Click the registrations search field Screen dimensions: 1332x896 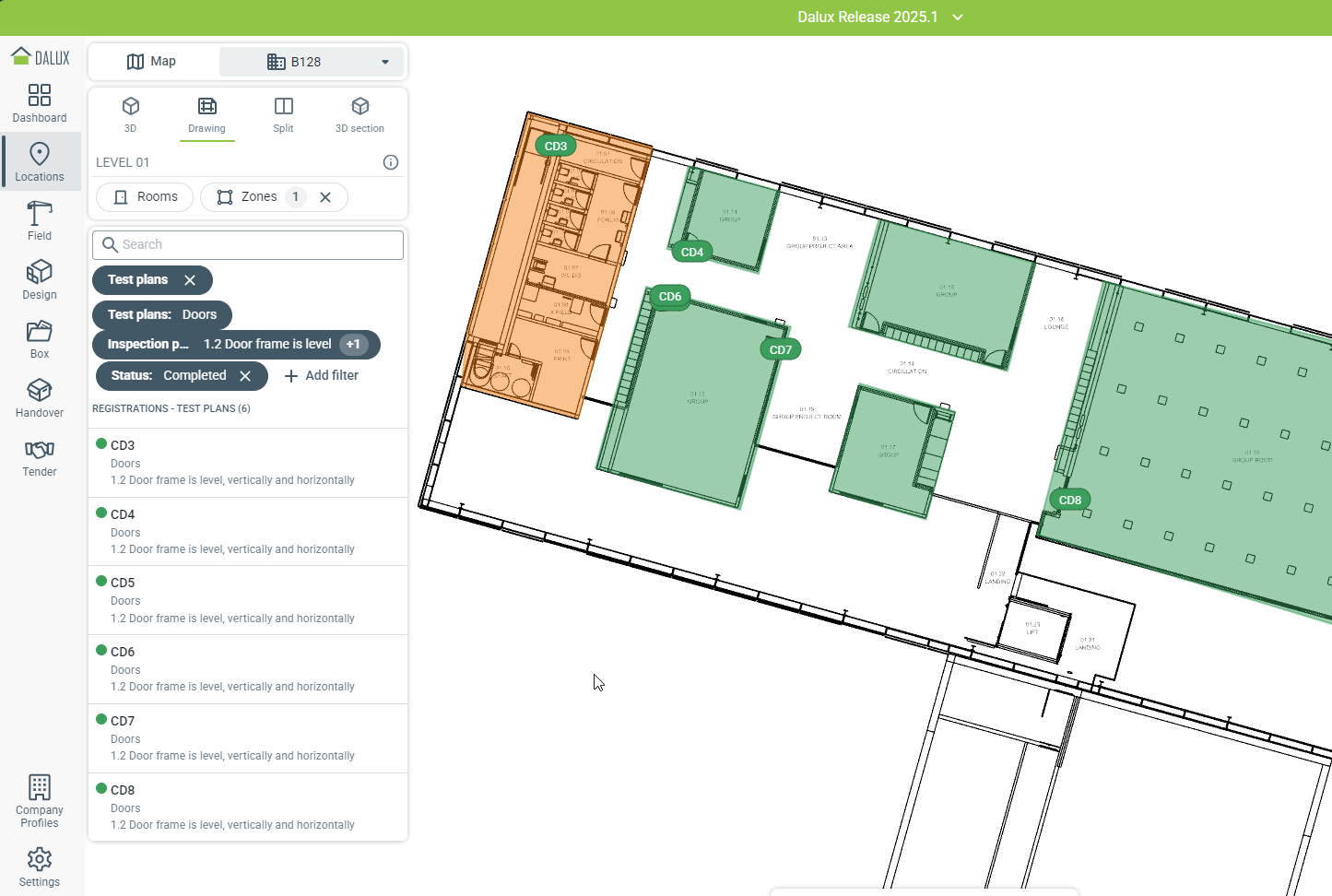click(x=248, y=245)
